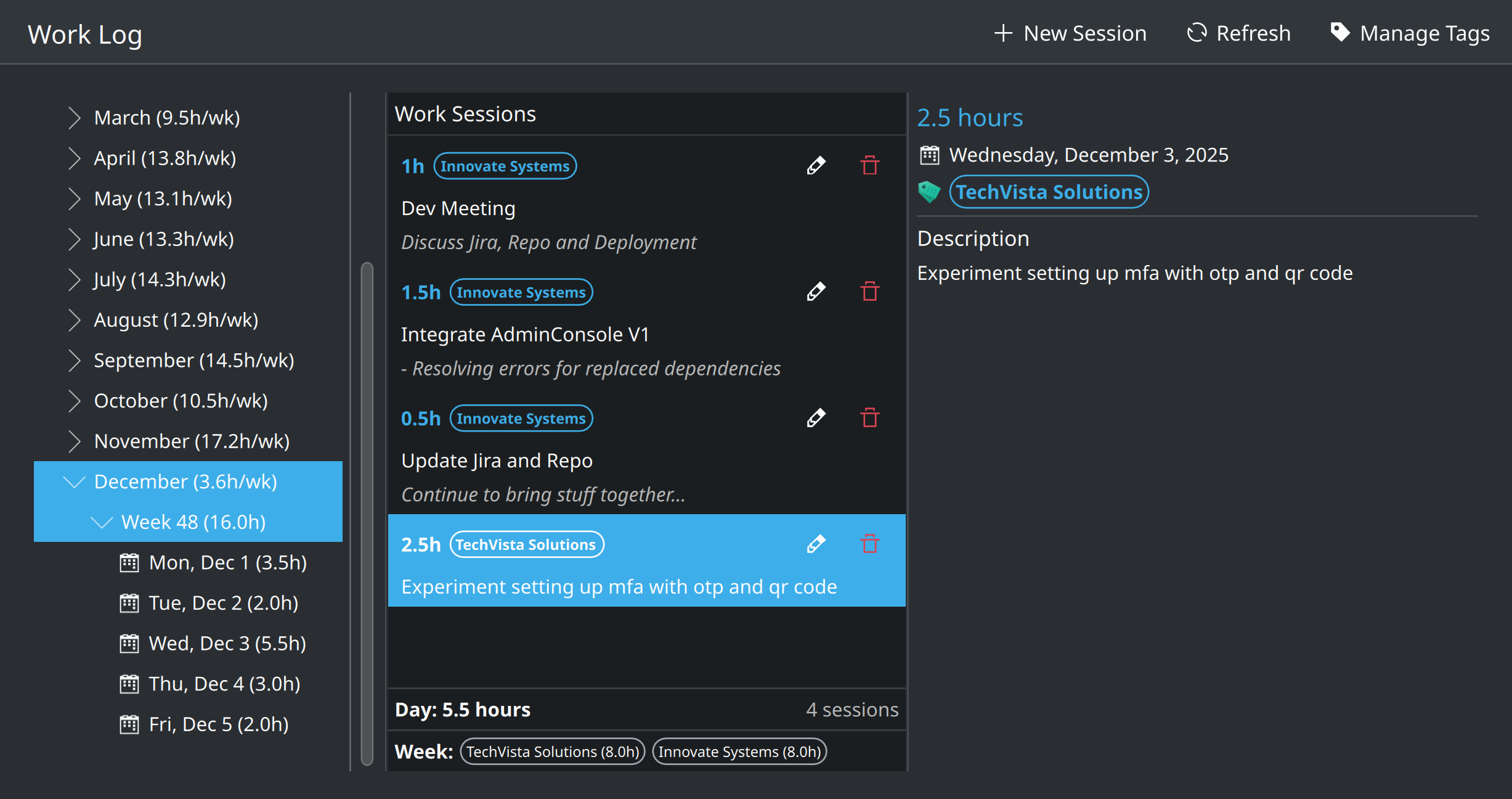1512x799 pixels.
Task: Click the Refresh icon
Action: tap(1197, 33)
